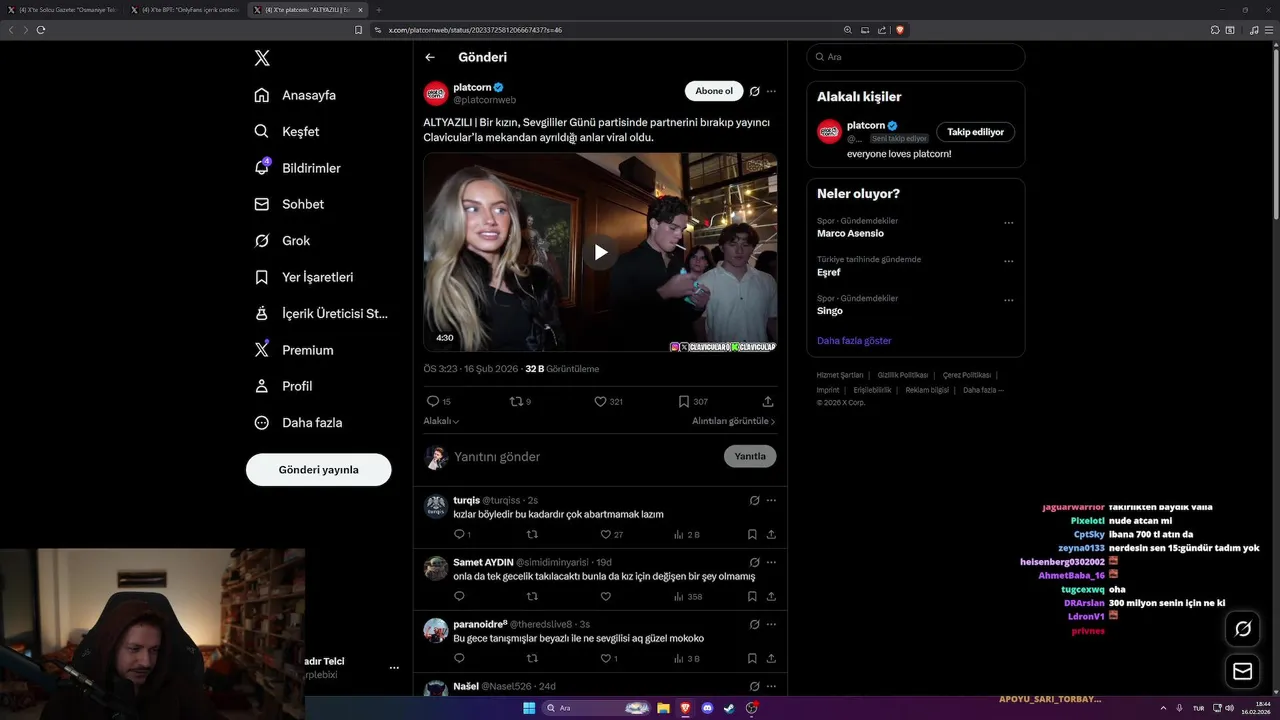Open Yer İşaretleri bookmarks
Screen dimensions: 1280x720
point(303,277)
